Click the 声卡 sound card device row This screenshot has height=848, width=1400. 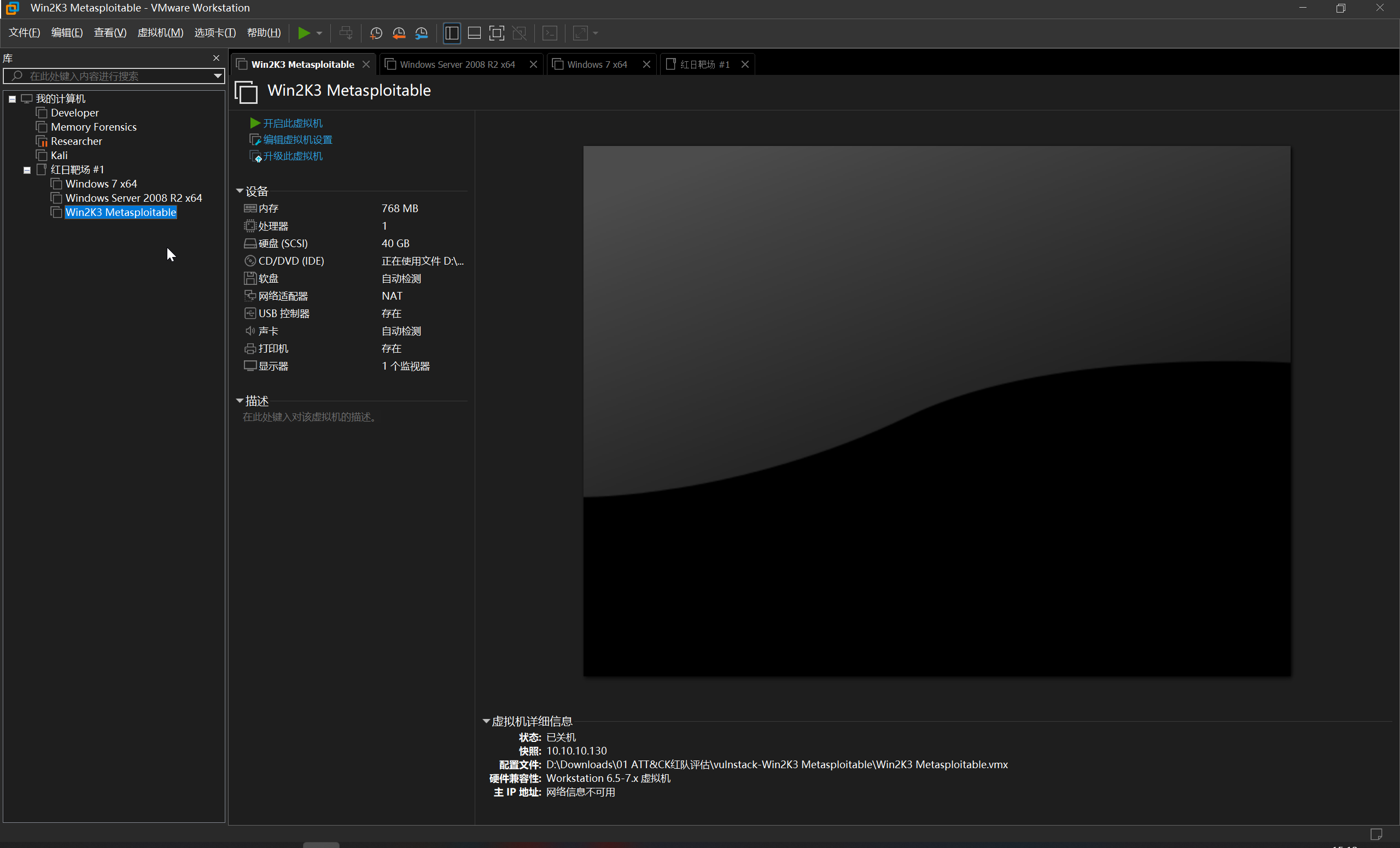(353, 331)
